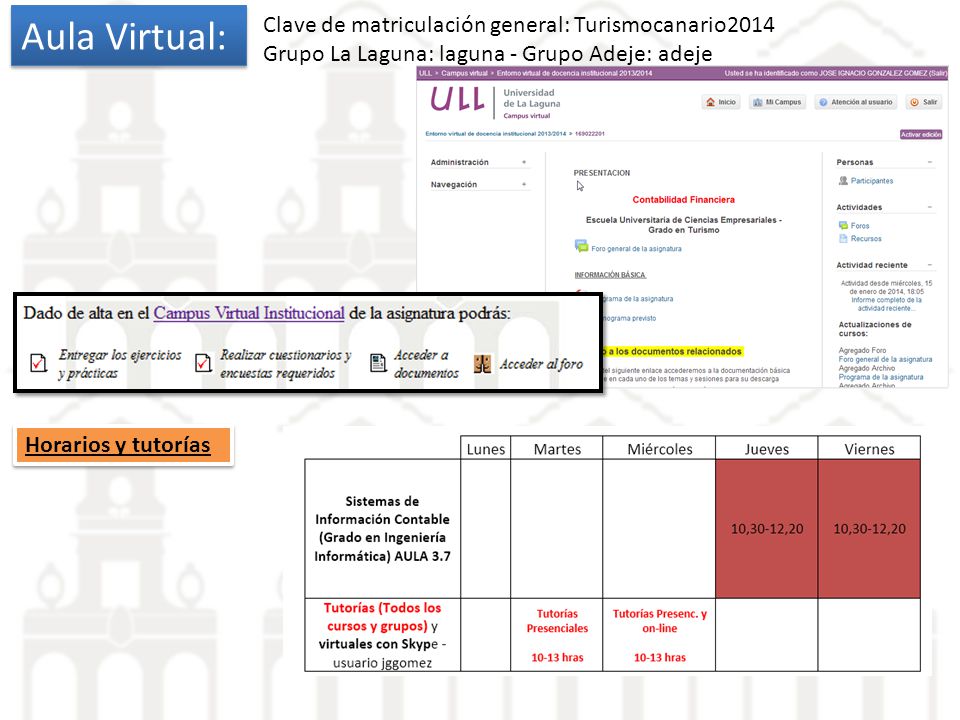960x720 pixels.
Task: Click the Foros activity icon
Action: point(843,225)
